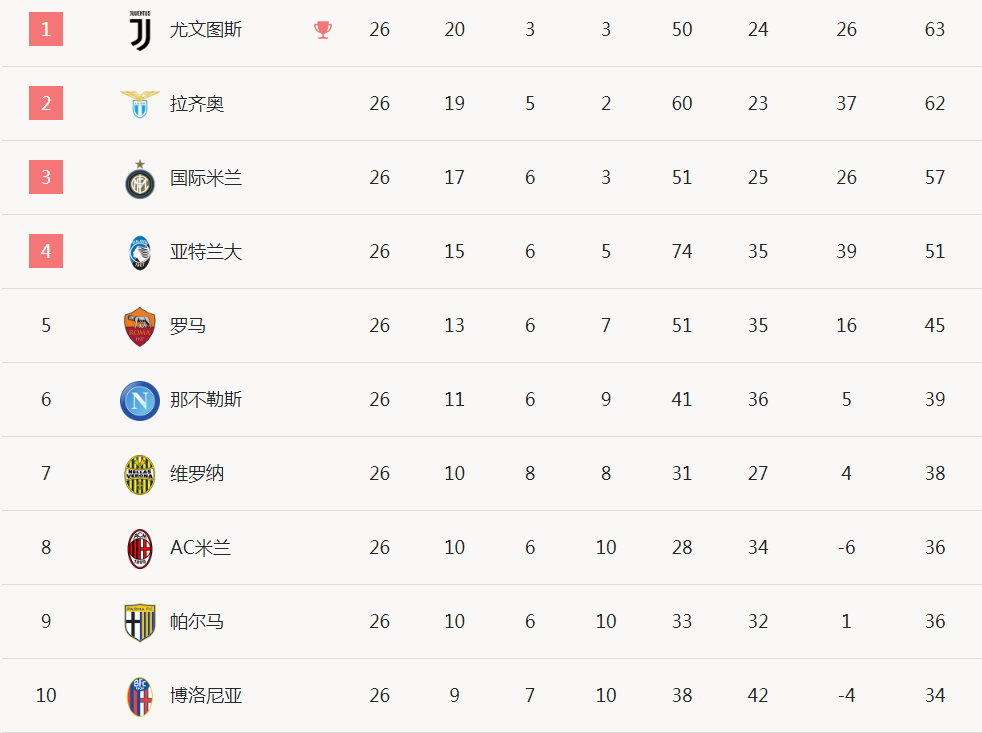The width and height of the screenshot is (982, 733).
Task: Click the Parma shield crest icon
Action: pos(140,622)
